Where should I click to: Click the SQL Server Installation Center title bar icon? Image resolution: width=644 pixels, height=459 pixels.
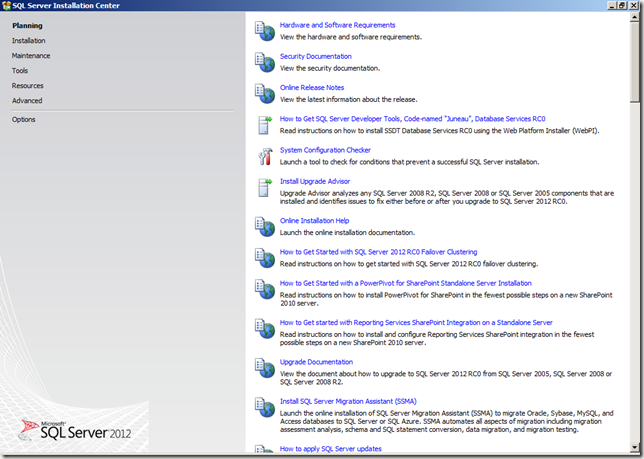coord(6,5)
